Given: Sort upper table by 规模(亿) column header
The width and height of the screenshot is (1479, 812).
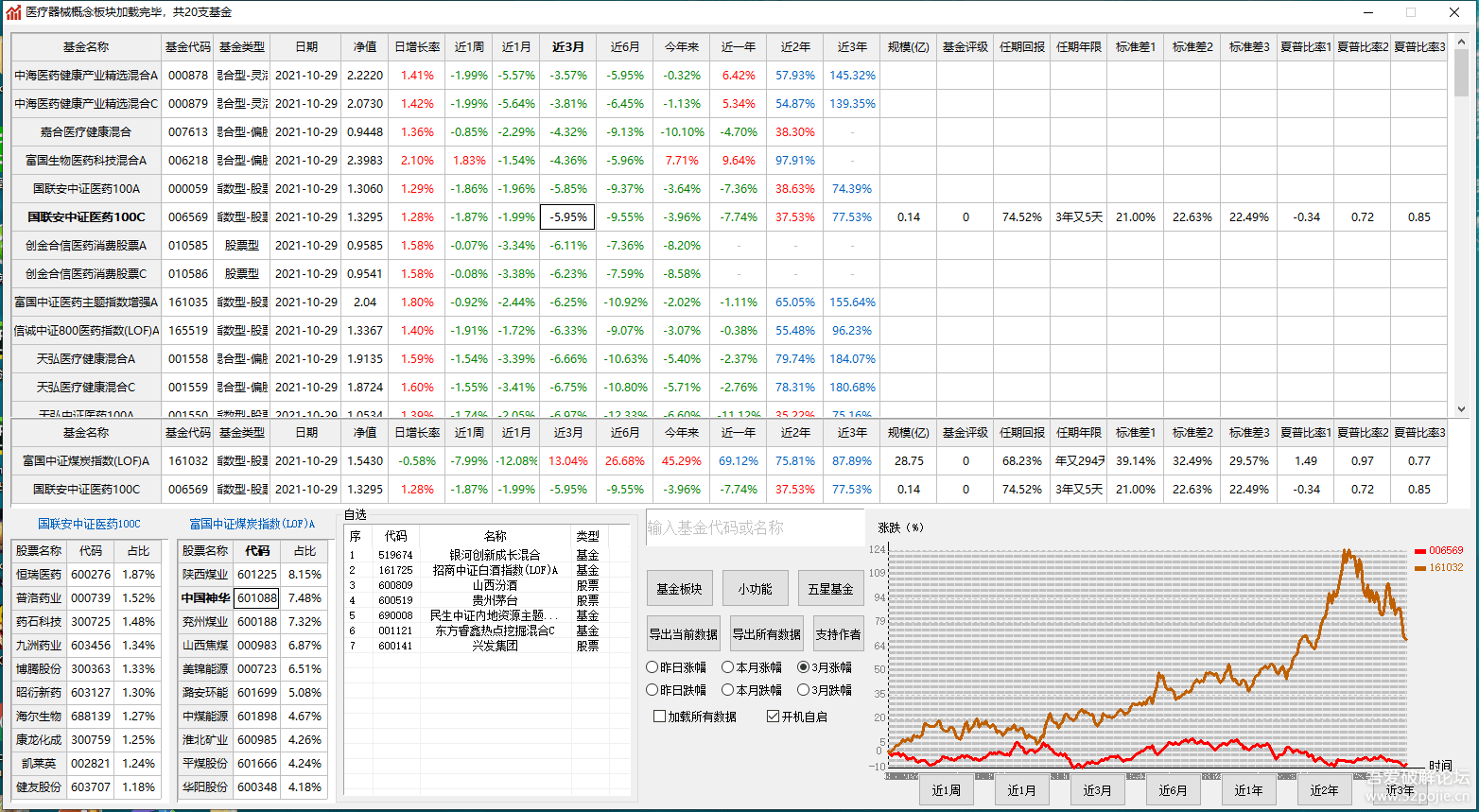Looking at the screenshot, I should (909, 46).
